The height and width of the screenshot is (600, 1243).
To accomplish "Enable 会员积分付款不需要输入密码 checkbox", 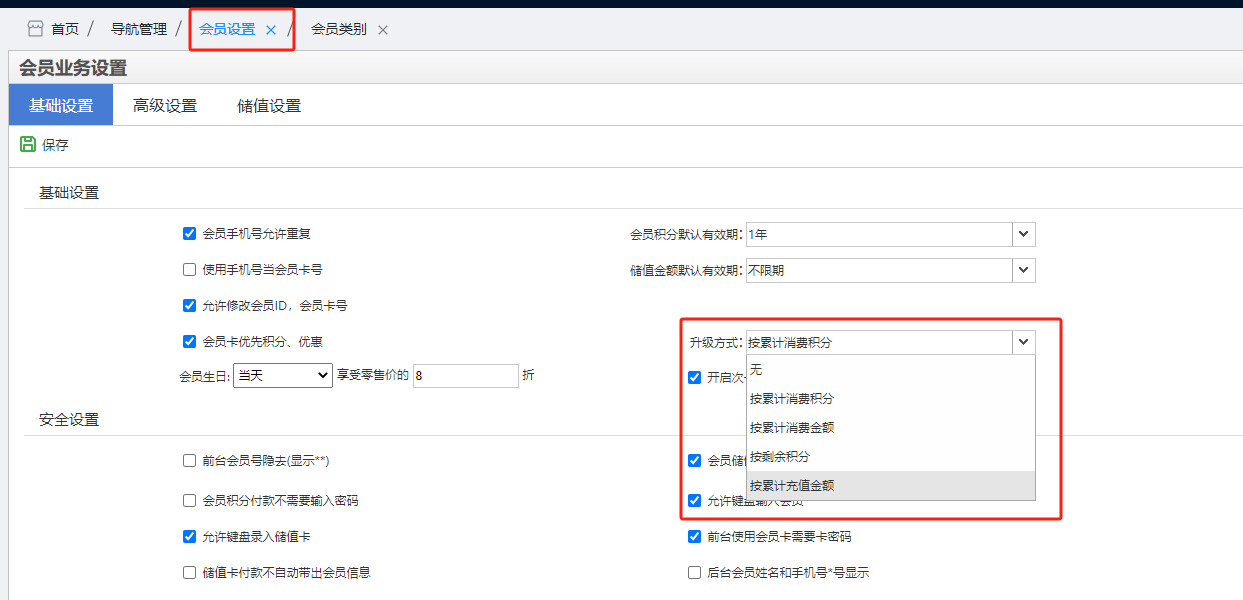I will point(189,500).
